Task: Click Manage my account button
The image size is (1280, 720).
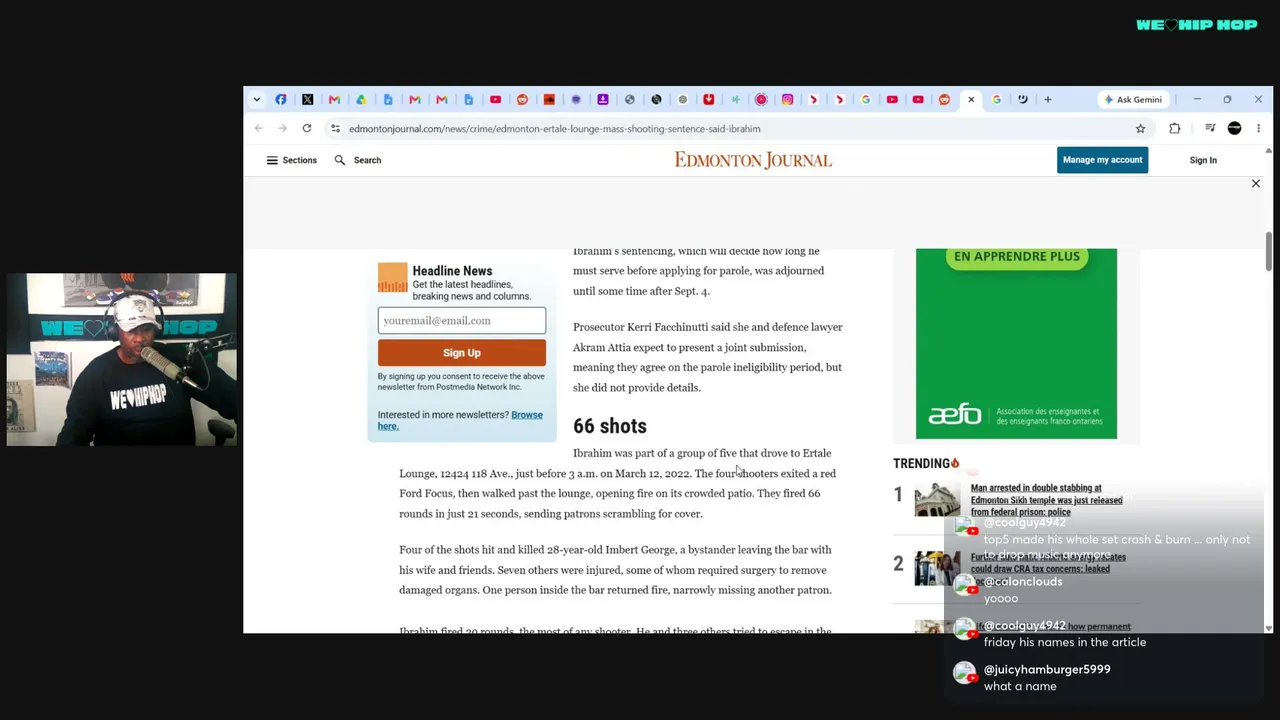Action: pos(1102,160)
